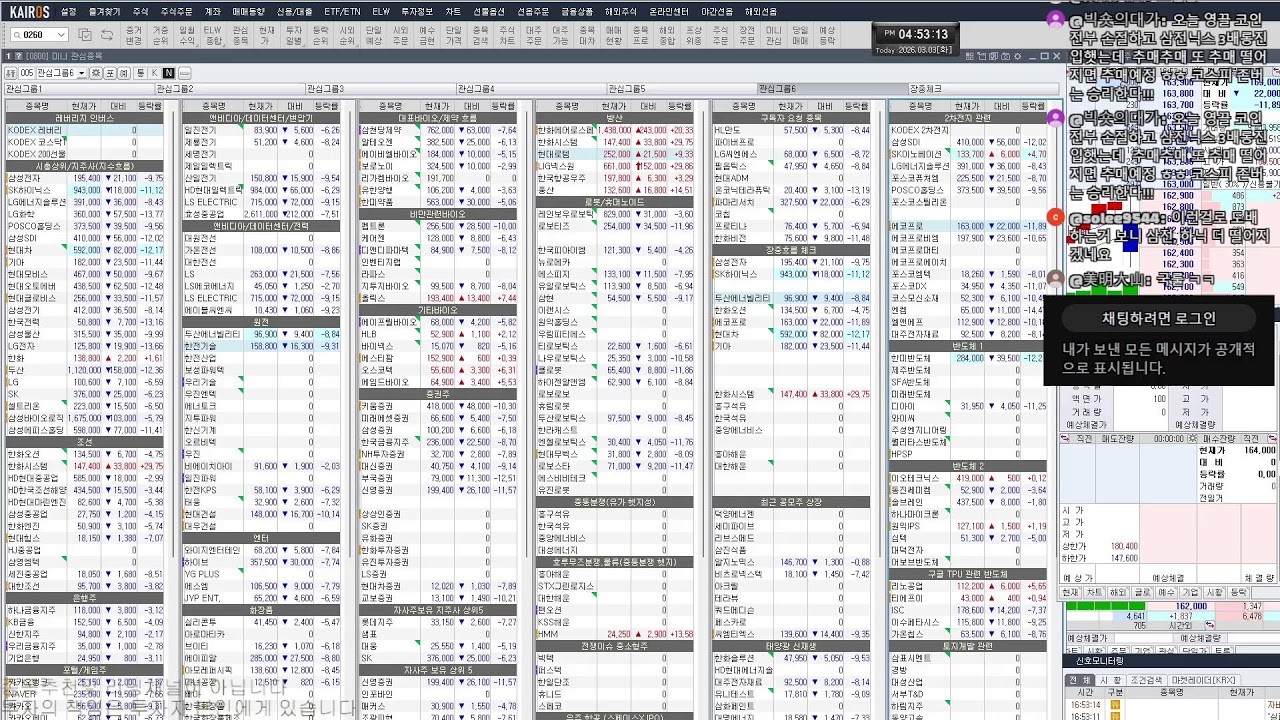The height and width of the screenshot is (720, 1280).
Task: Open the ETF/ETN menu
Action: [343, 11]
